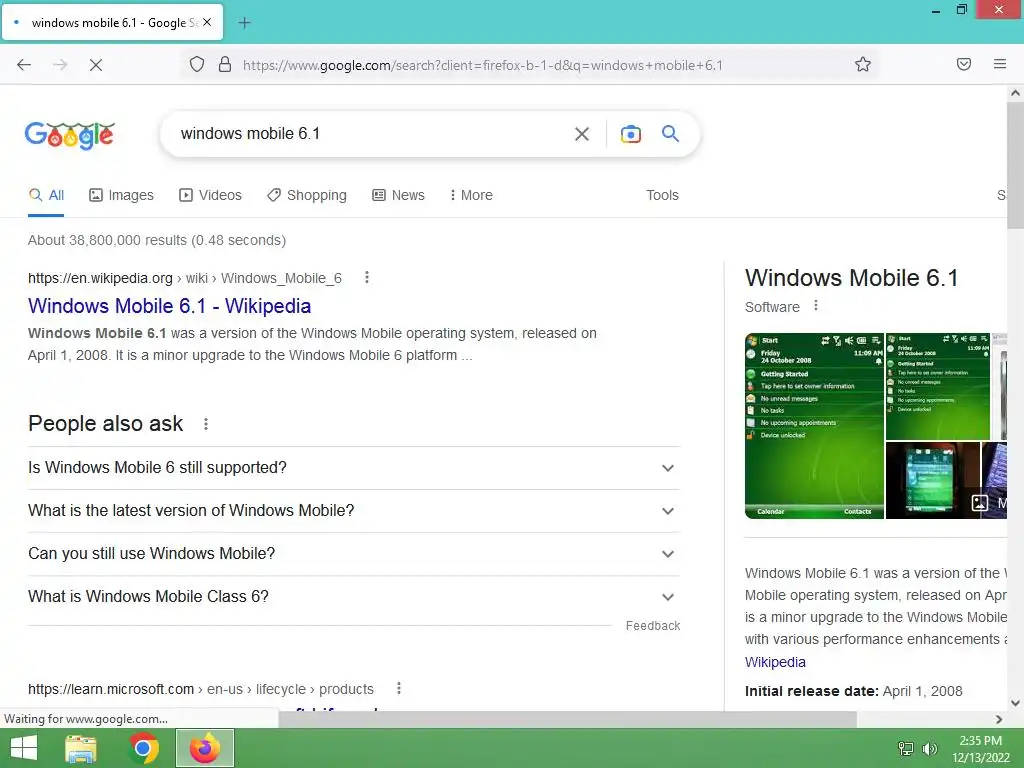Follow the Wikipedia link in knowledge panel
This screenshot has height=768, width=1024.
pyautogui.click(x=775, y=662)
